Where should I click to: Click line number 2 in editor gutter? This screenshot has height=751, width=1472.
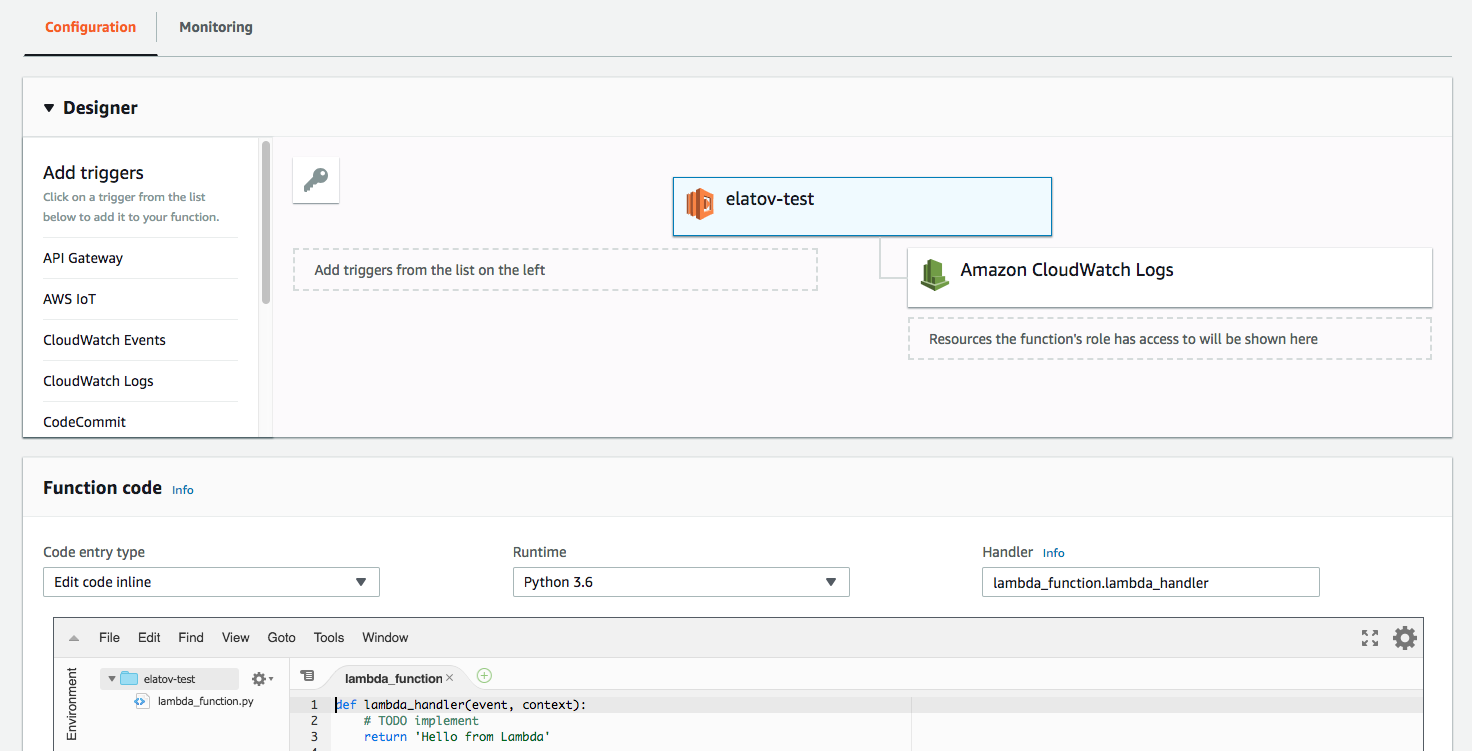[314, 721]
